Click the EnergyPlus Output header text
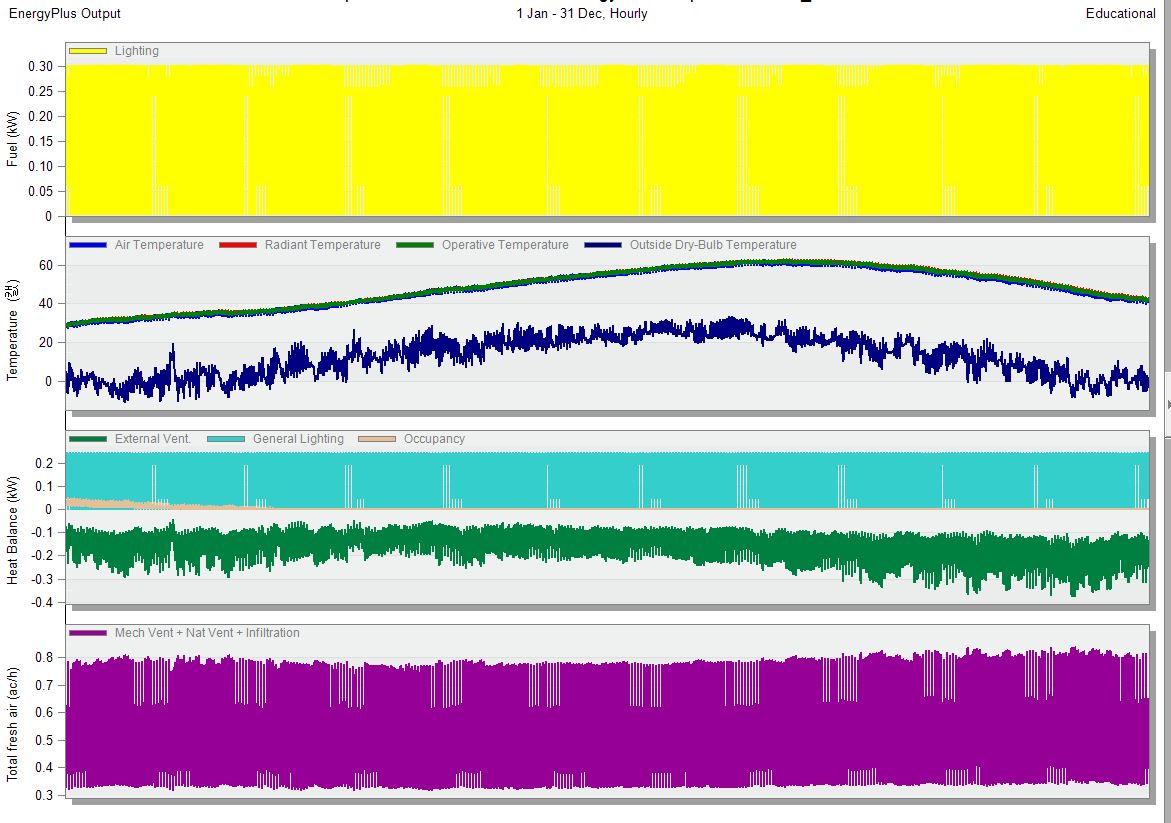Screen dimensions: 1171x823 pos(65,14)
